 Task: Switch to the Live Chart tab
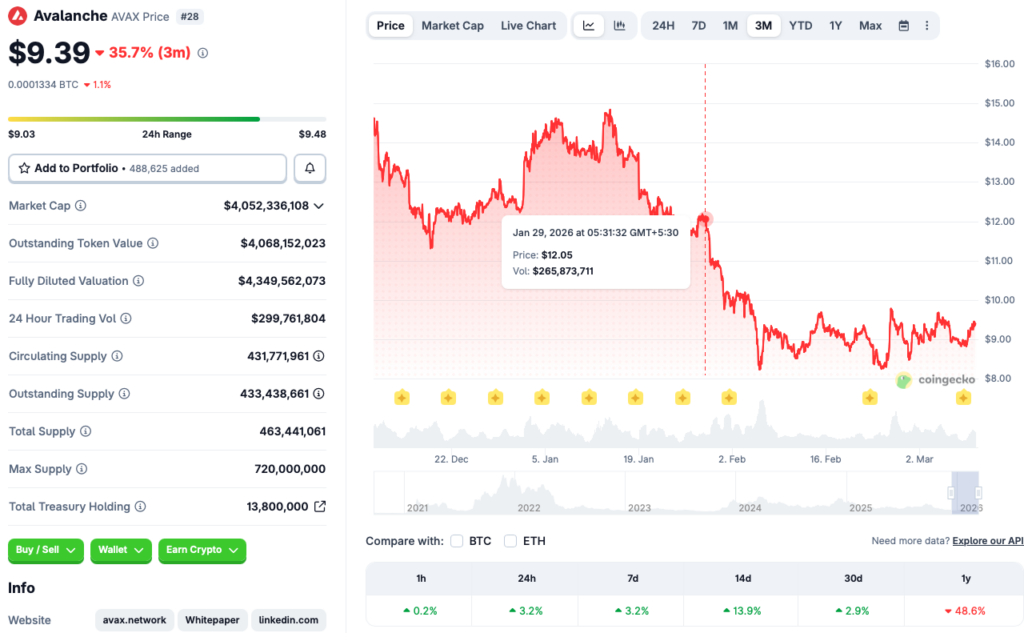coord(528,25)
